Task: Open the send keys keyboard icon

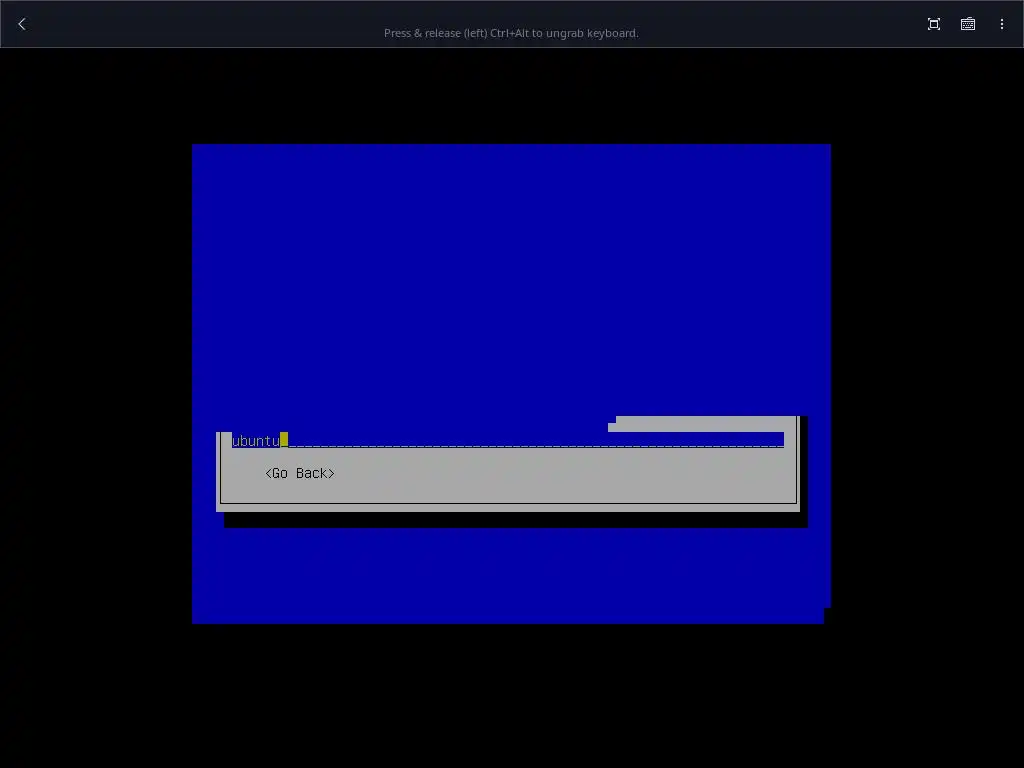Action: [x=968, y=24]
